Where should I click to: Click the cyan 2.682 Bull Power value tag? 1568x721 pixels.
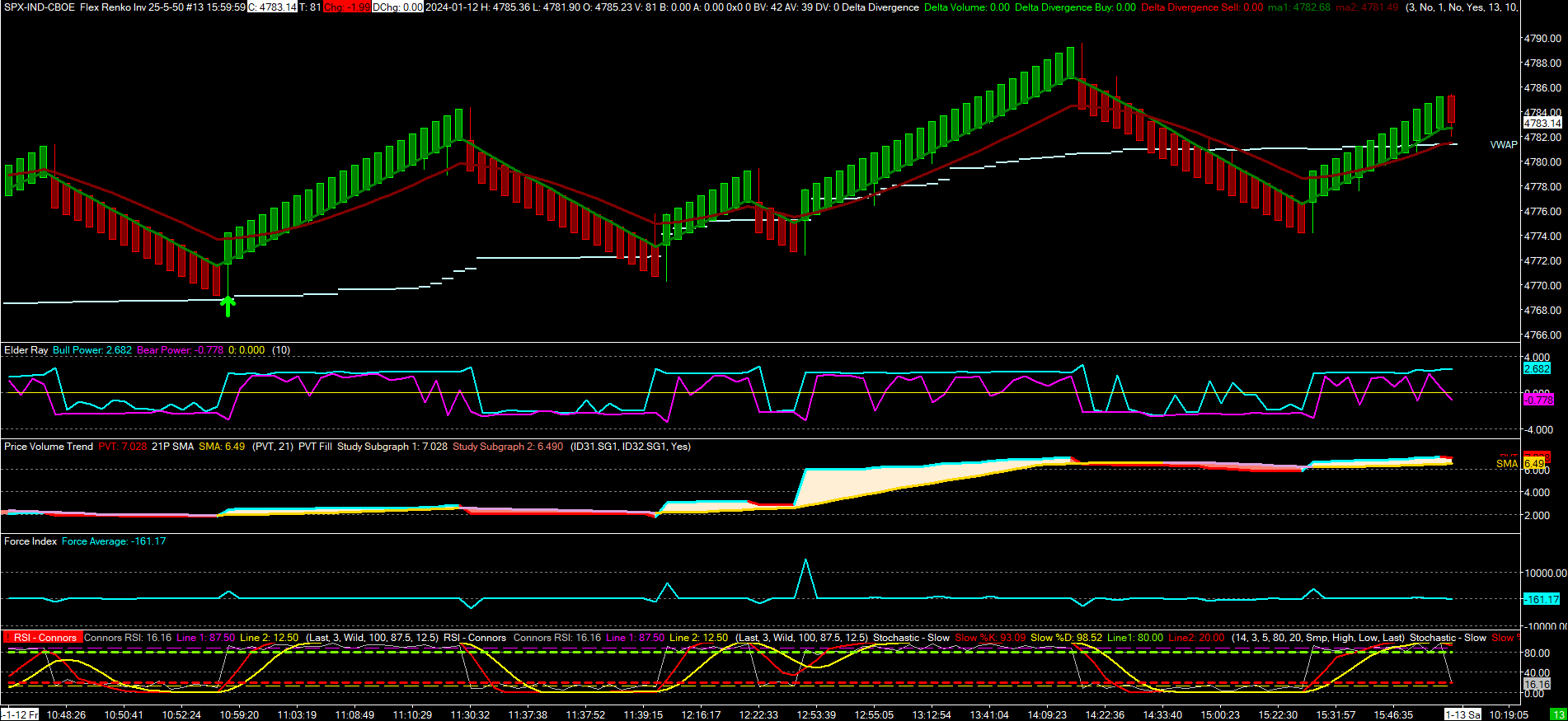[x=1537, y=368]
